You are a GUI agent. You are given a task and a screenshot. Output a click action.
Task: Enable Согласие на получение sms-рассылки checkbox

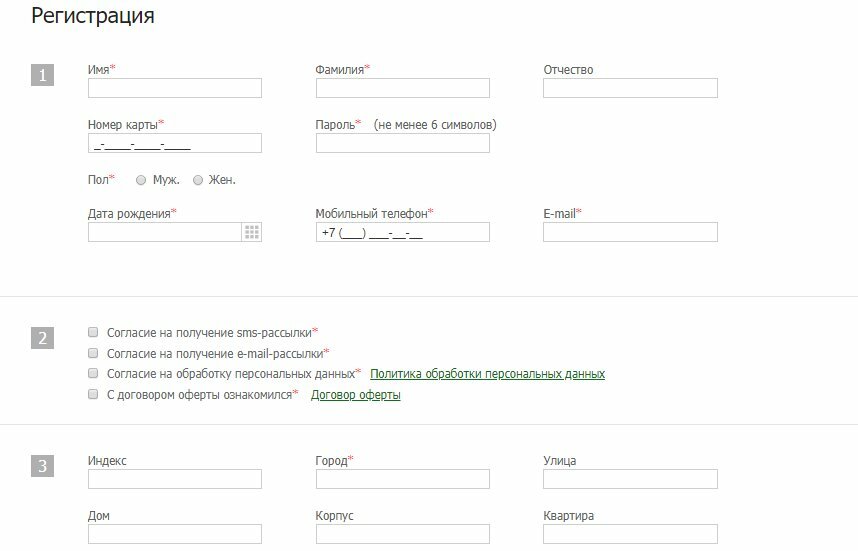[x=93, y=331]
